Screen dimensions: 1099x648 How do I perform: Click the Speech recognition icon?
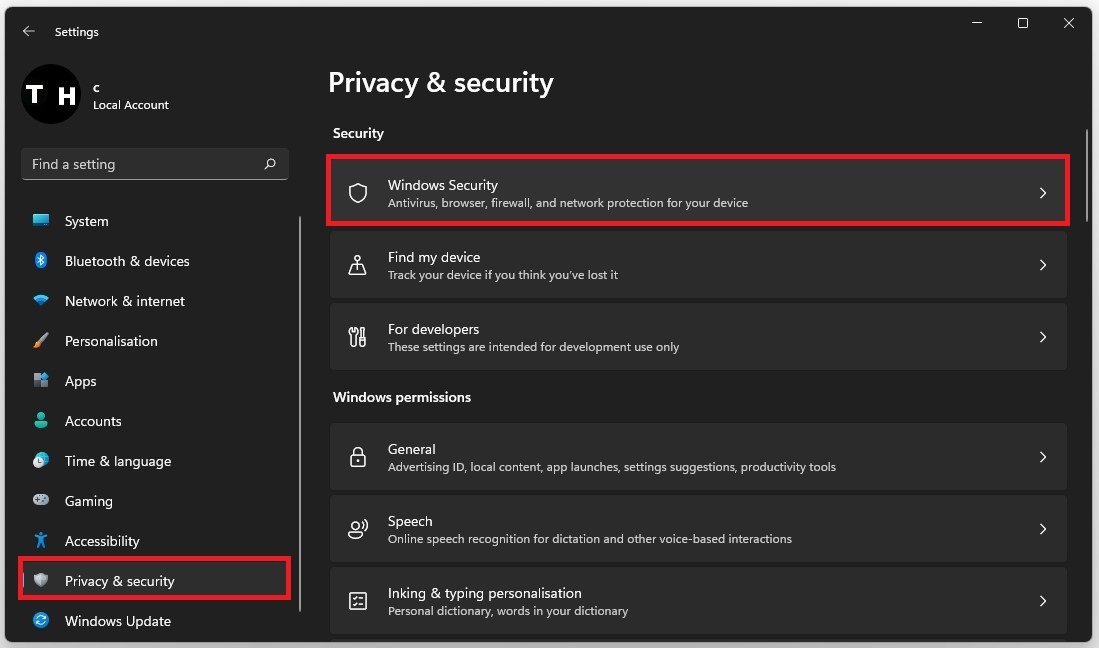pyautogui.click(x=358, y=529)
